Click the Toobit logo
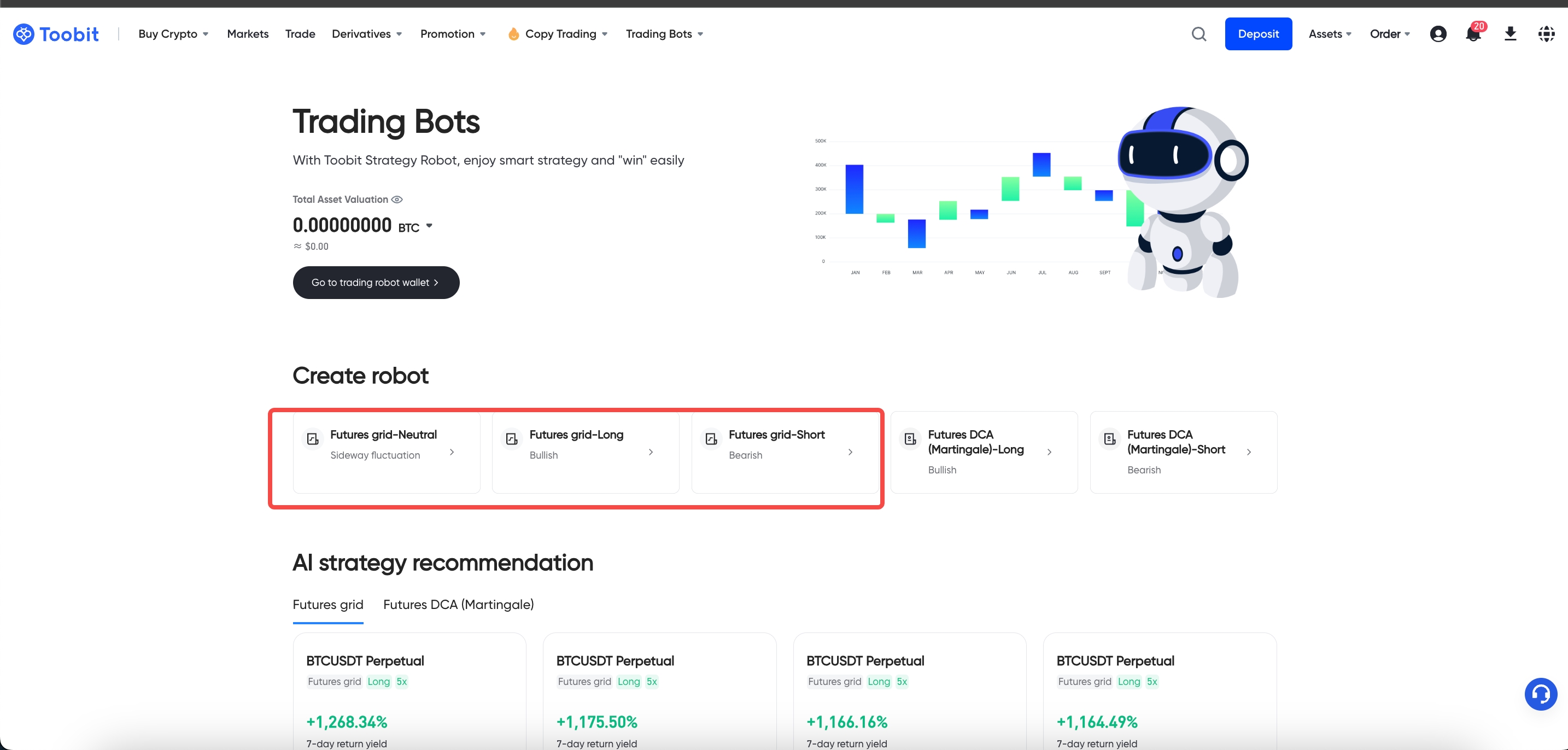Screen dimensions: 1568x750 pyautogui.click(x=56, y=34)
